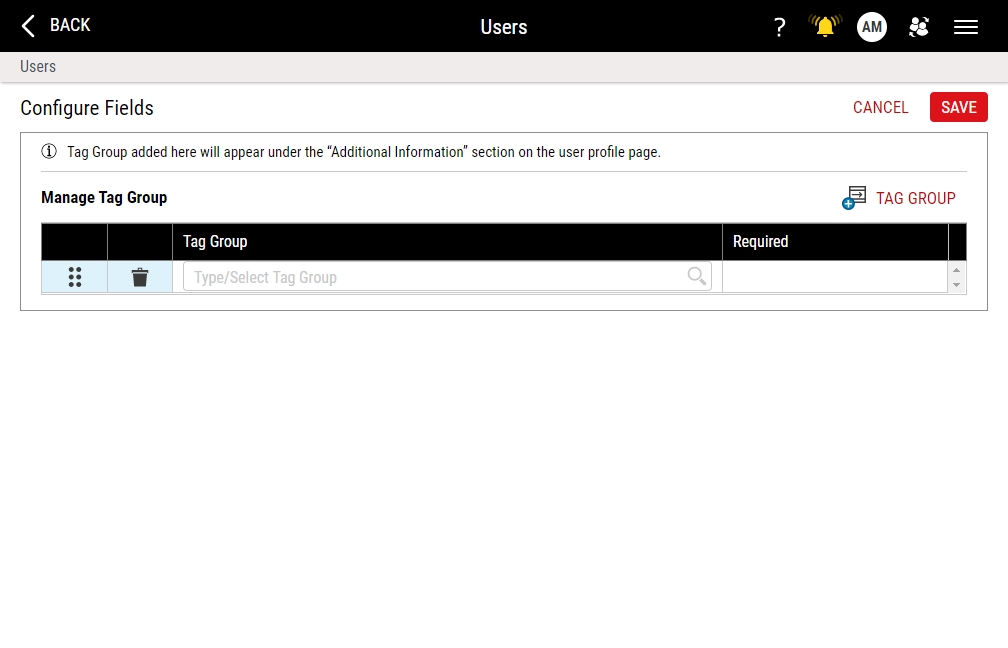Image resolution: width=1008 pixels, height=648 pixels.
Task: Click the down arrow of the Required spinner
Action: point(956,285)
